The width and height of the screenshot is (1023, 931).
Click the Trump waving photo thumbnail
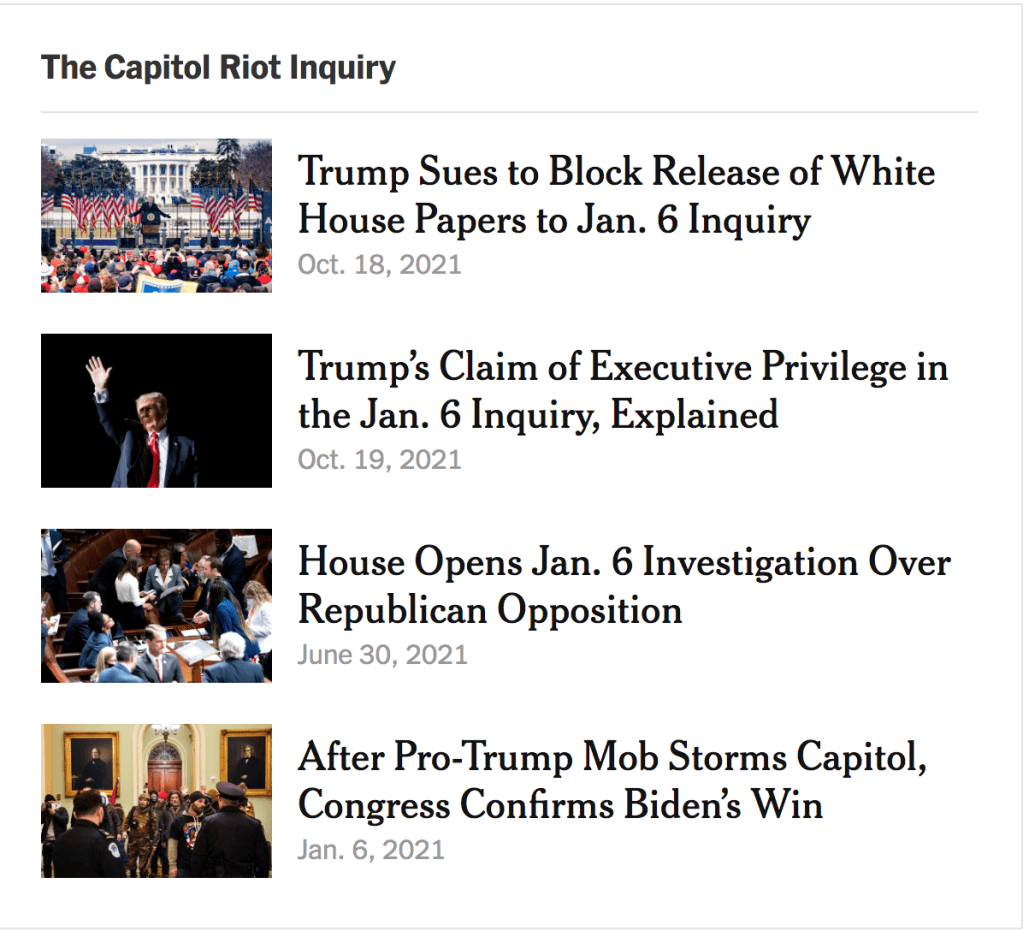(x=156, y=410)
